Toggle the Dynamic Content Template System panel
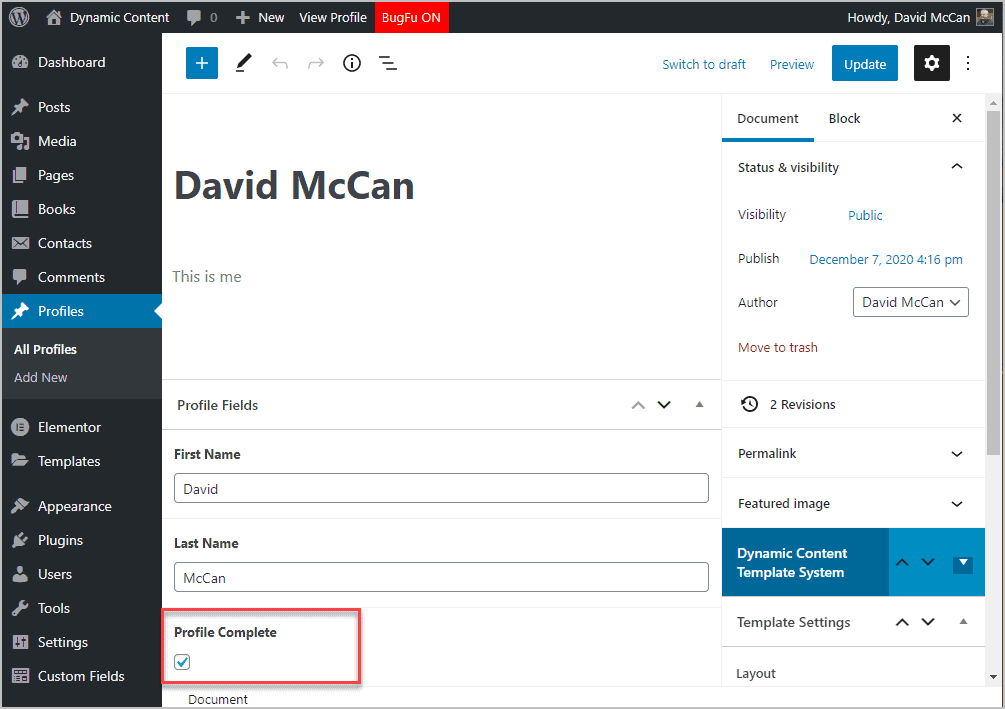The width and height of the screenshot is (1005, 709). pyautogui.click(x=963, y=564)
